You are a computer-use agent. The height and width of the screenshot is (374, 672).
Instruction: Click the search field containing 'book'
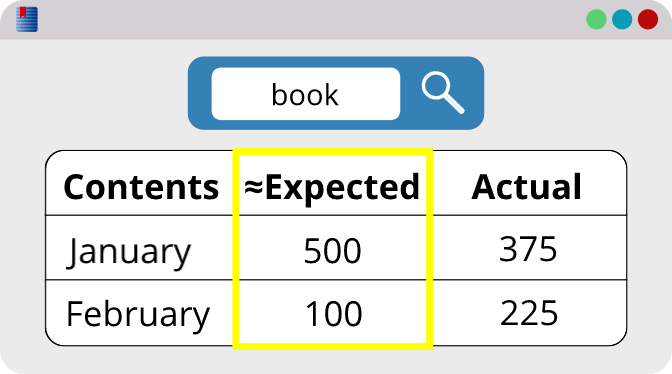point(306,94)
